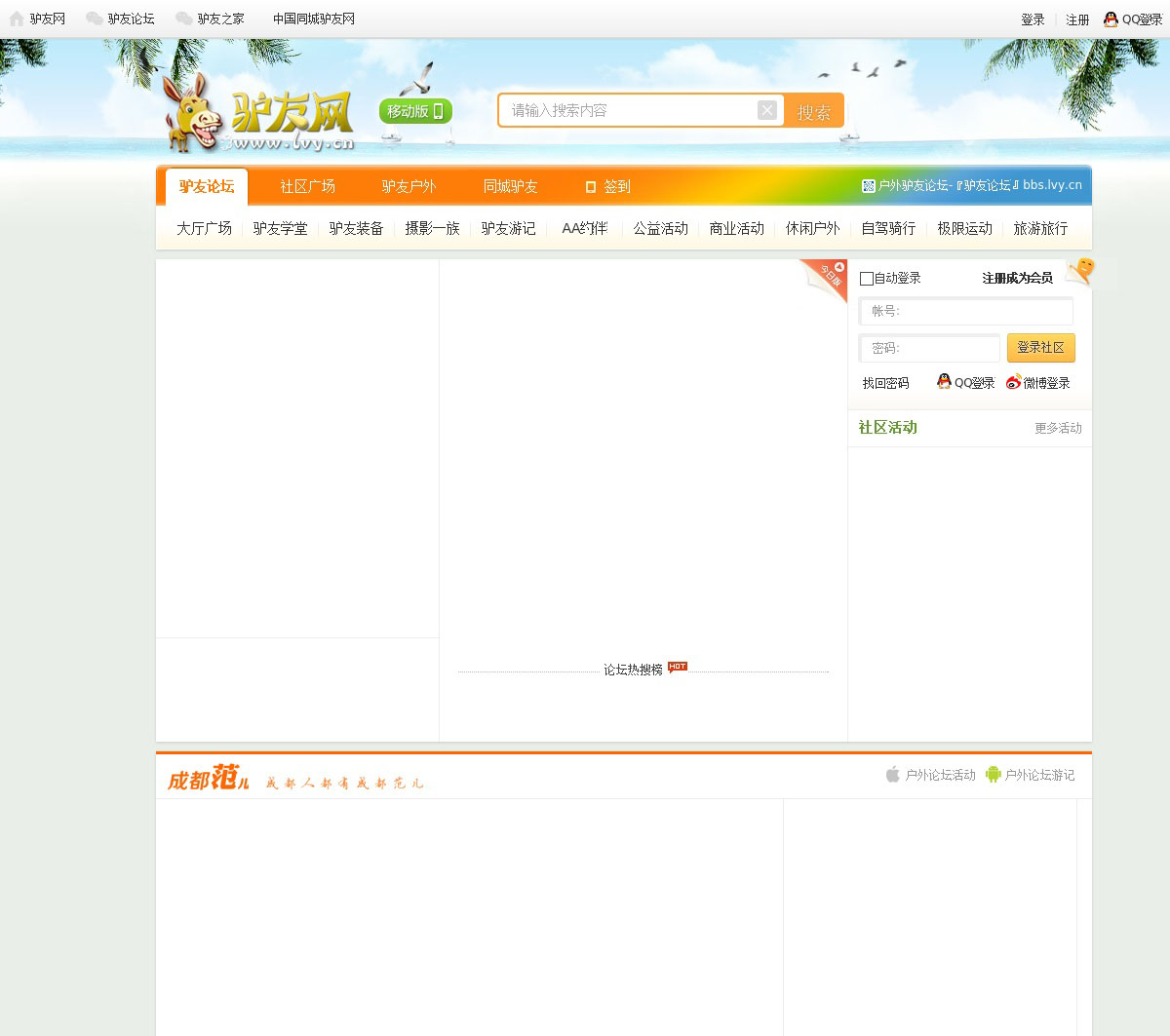
Task: Switch to the 社区广场 tab
Action: pos(307,186)
